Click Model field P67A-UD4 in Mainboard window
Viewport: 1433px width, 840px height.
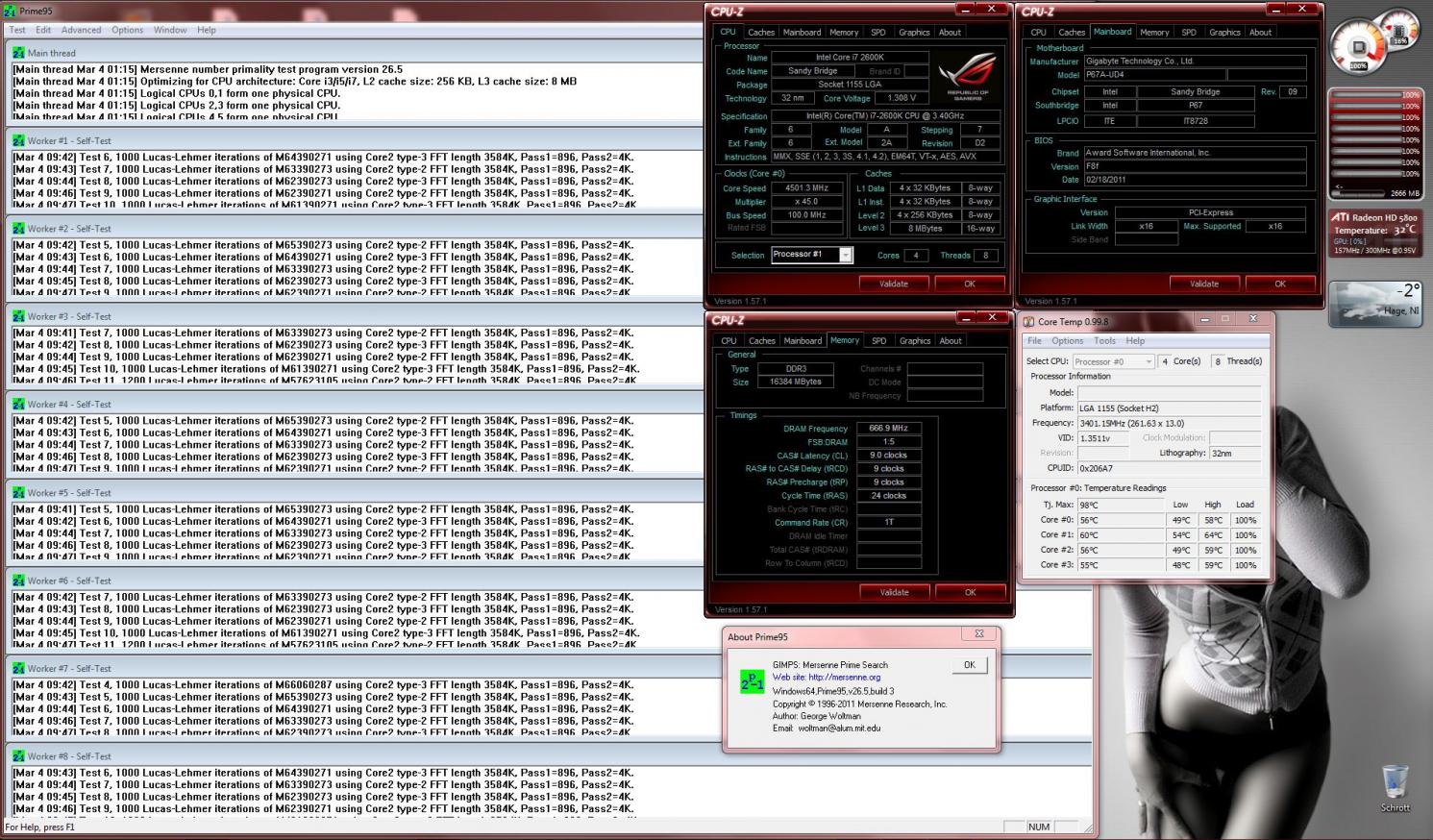point(1153,75)
